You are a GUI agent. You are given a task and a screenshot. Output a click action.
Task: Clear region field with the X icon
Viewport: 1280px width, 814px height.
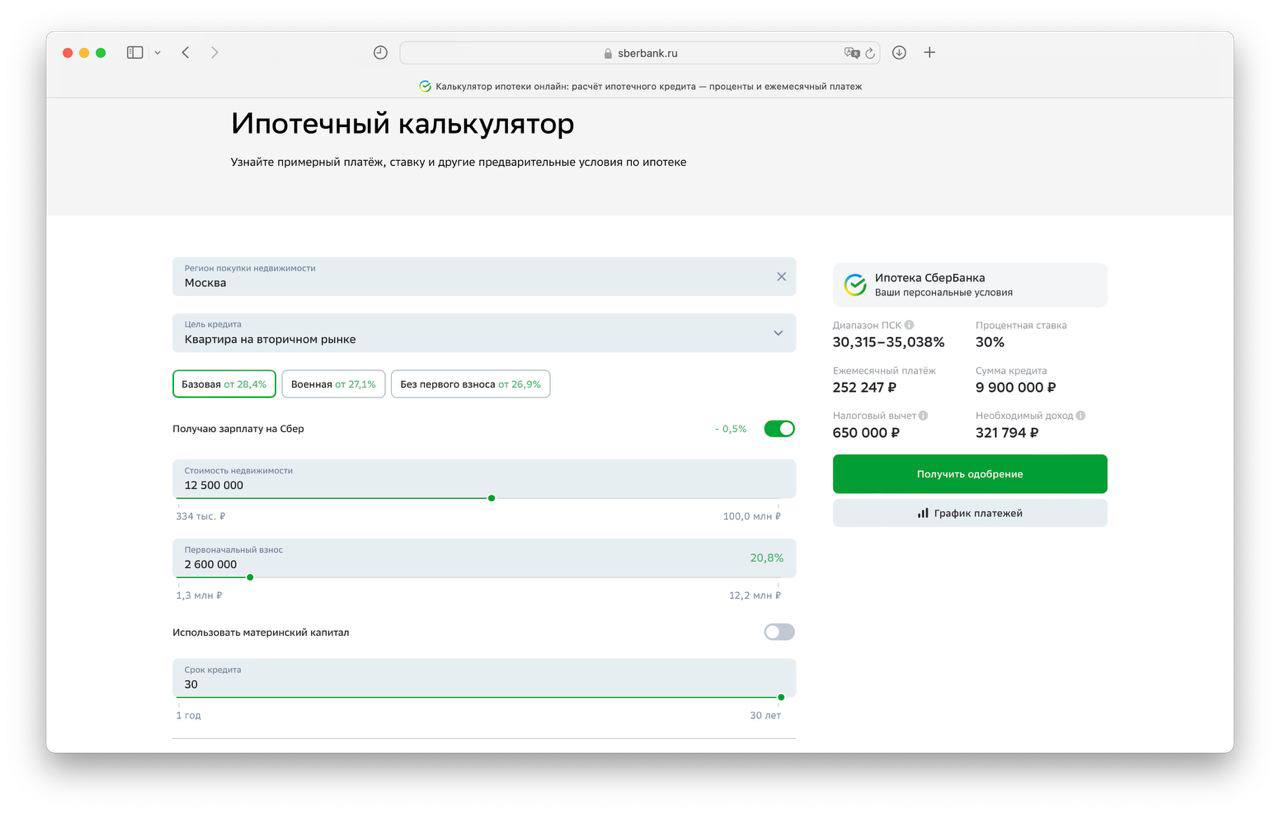(781, 277)
